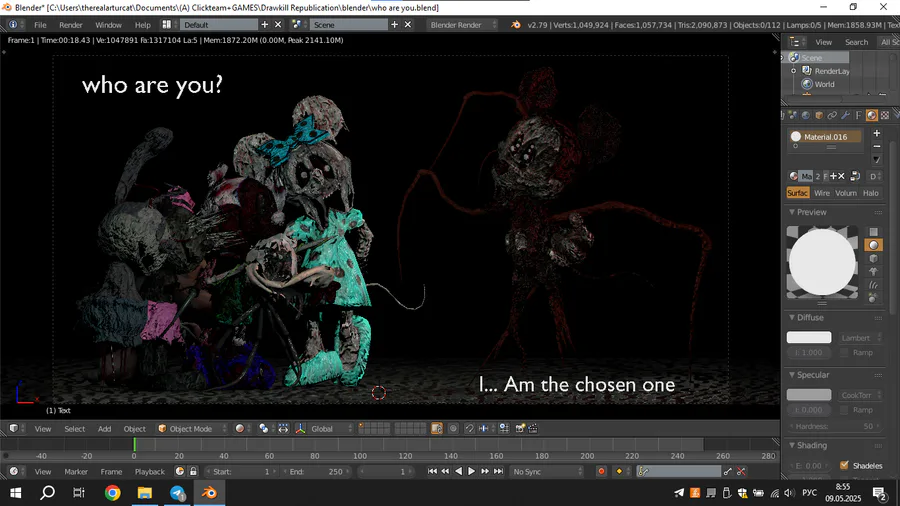Toggle the node material button in datablock row
Viewport: 900px width, 506px height.
(855, 176)
